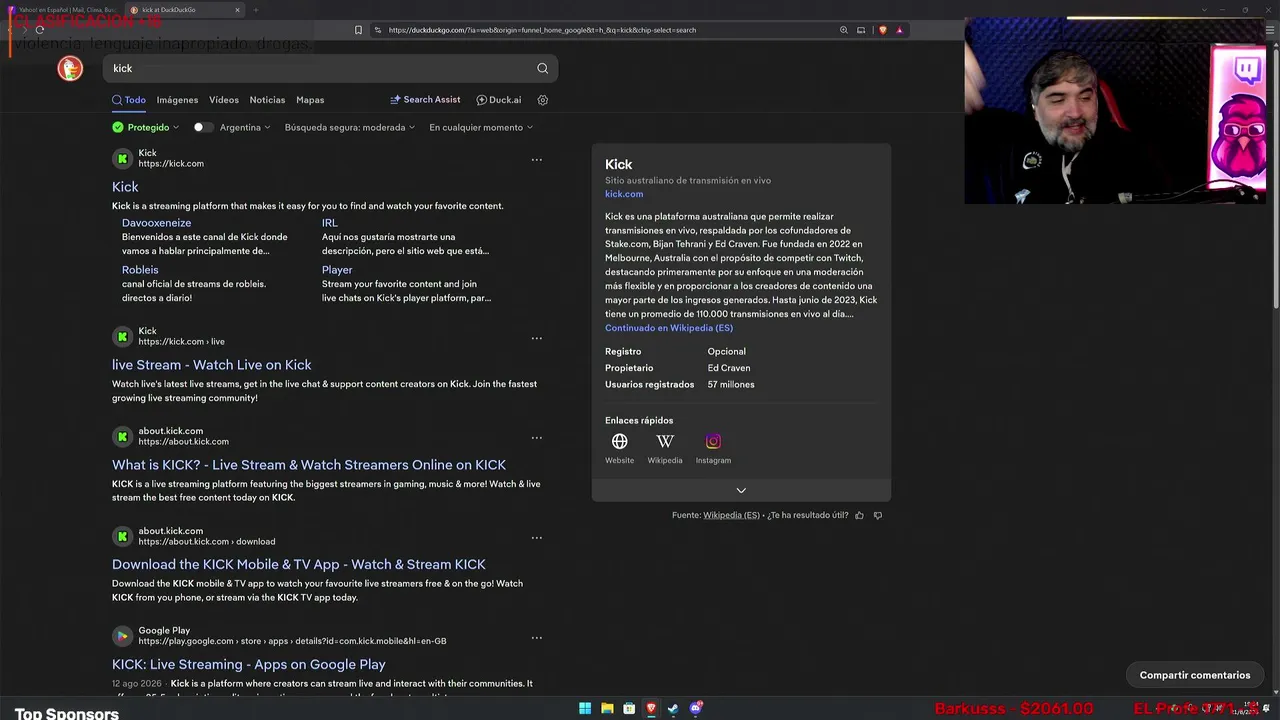Open the En cualquier momento time filter

[x=481, y=127]
